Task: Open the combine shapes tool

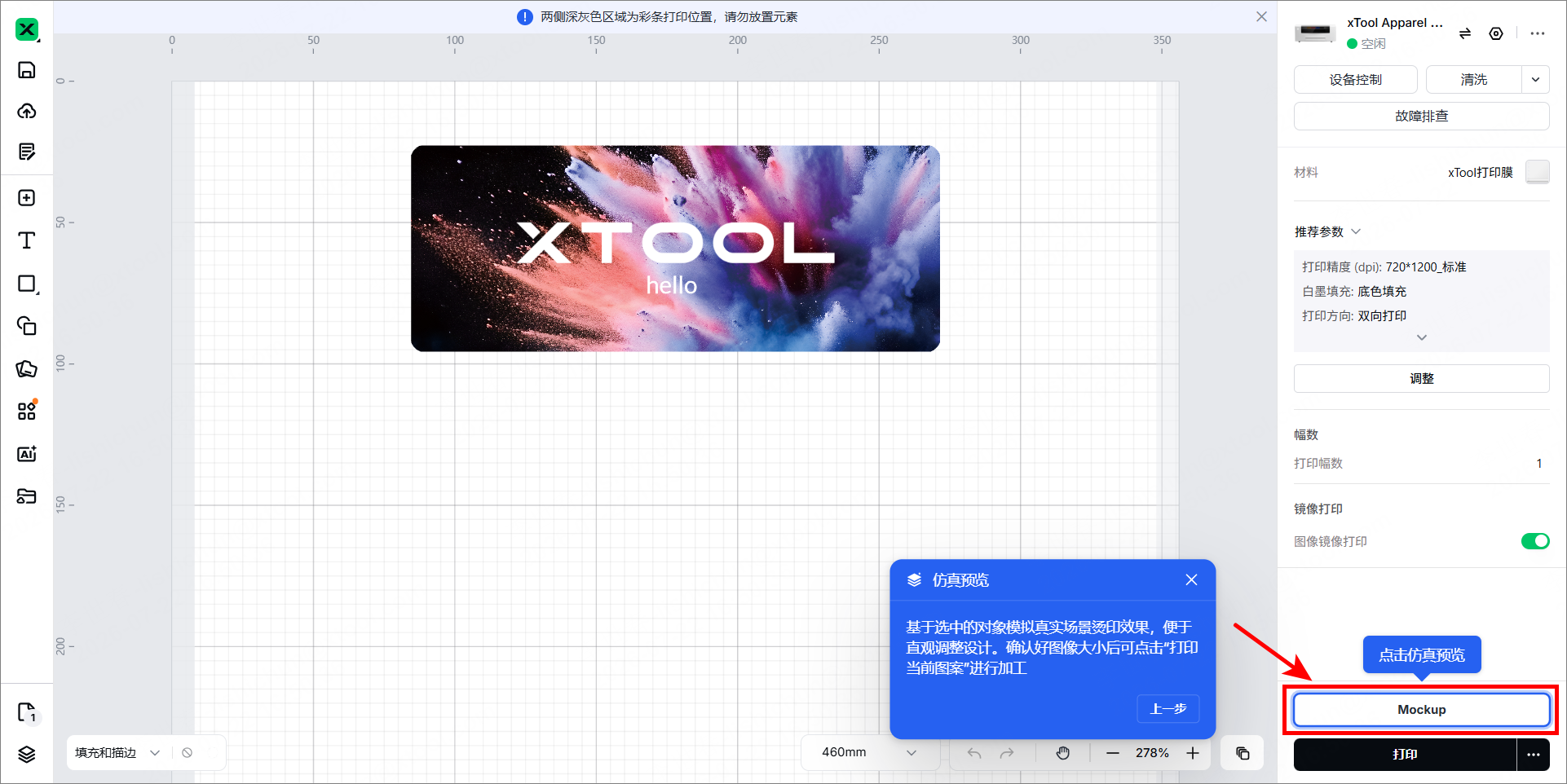Action: [27, 326]
